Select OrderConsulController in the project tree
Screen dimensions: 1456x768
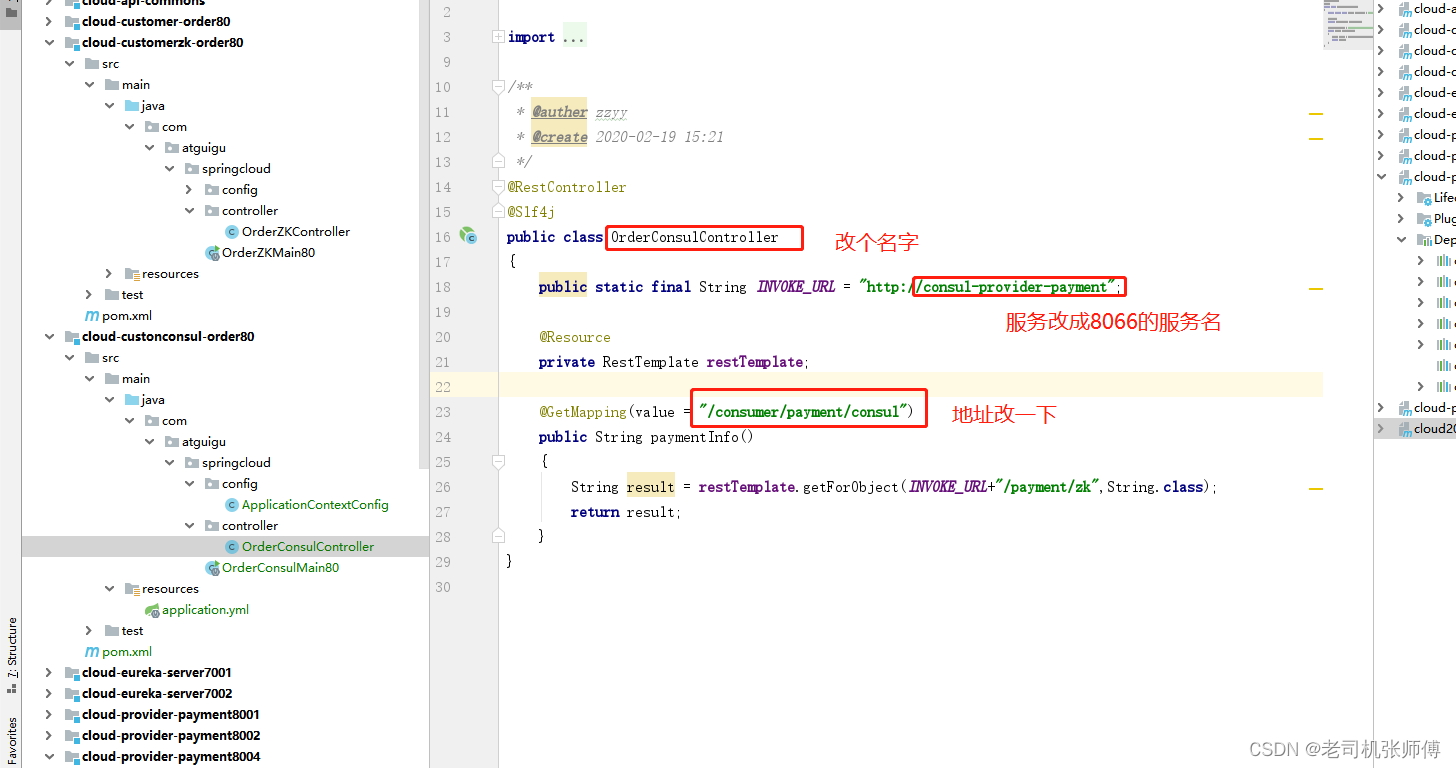click(x=308, y=547)
